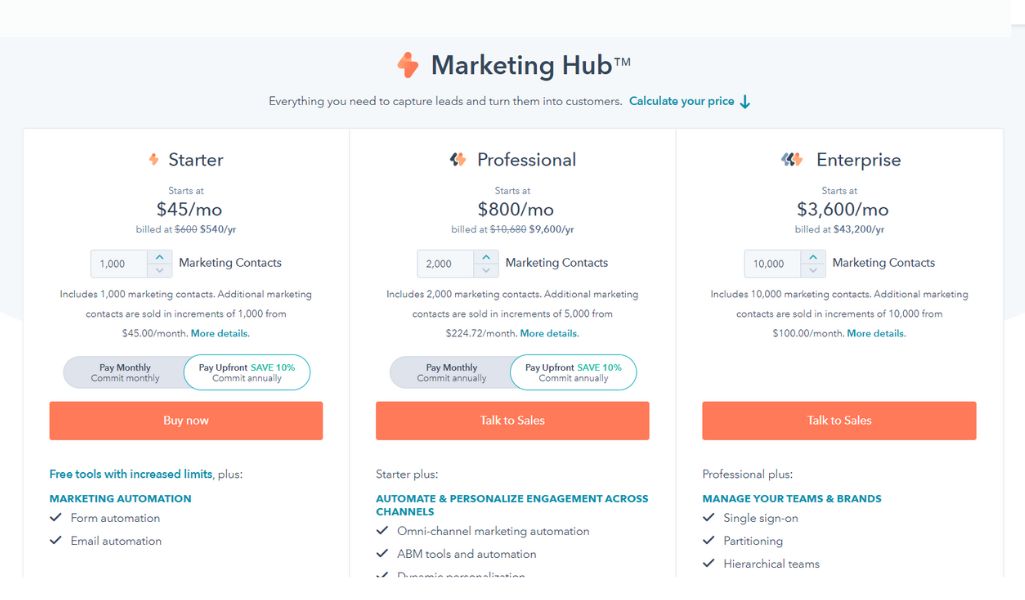
Task: Click the Professional plan double bolt icon
Action: click(x=458, y=159)
